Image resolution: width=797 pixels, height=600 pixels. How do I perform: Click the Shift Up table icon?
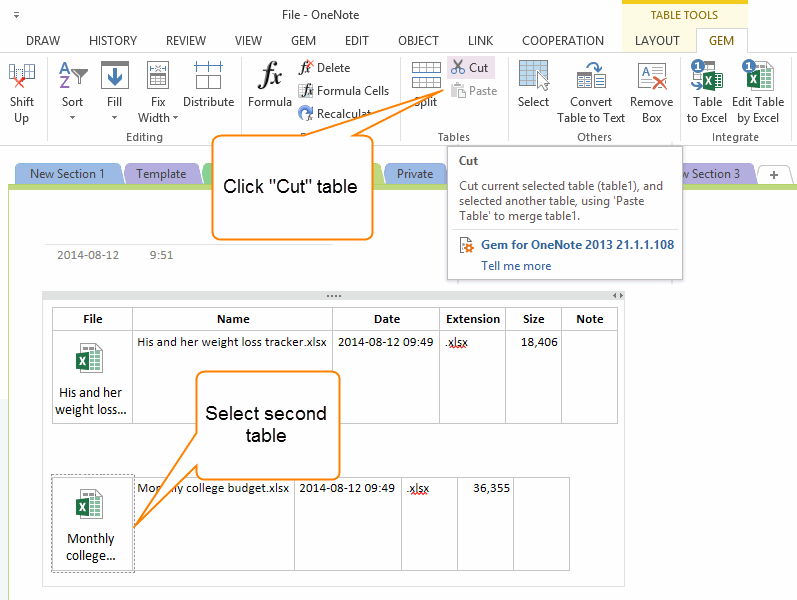21,76
